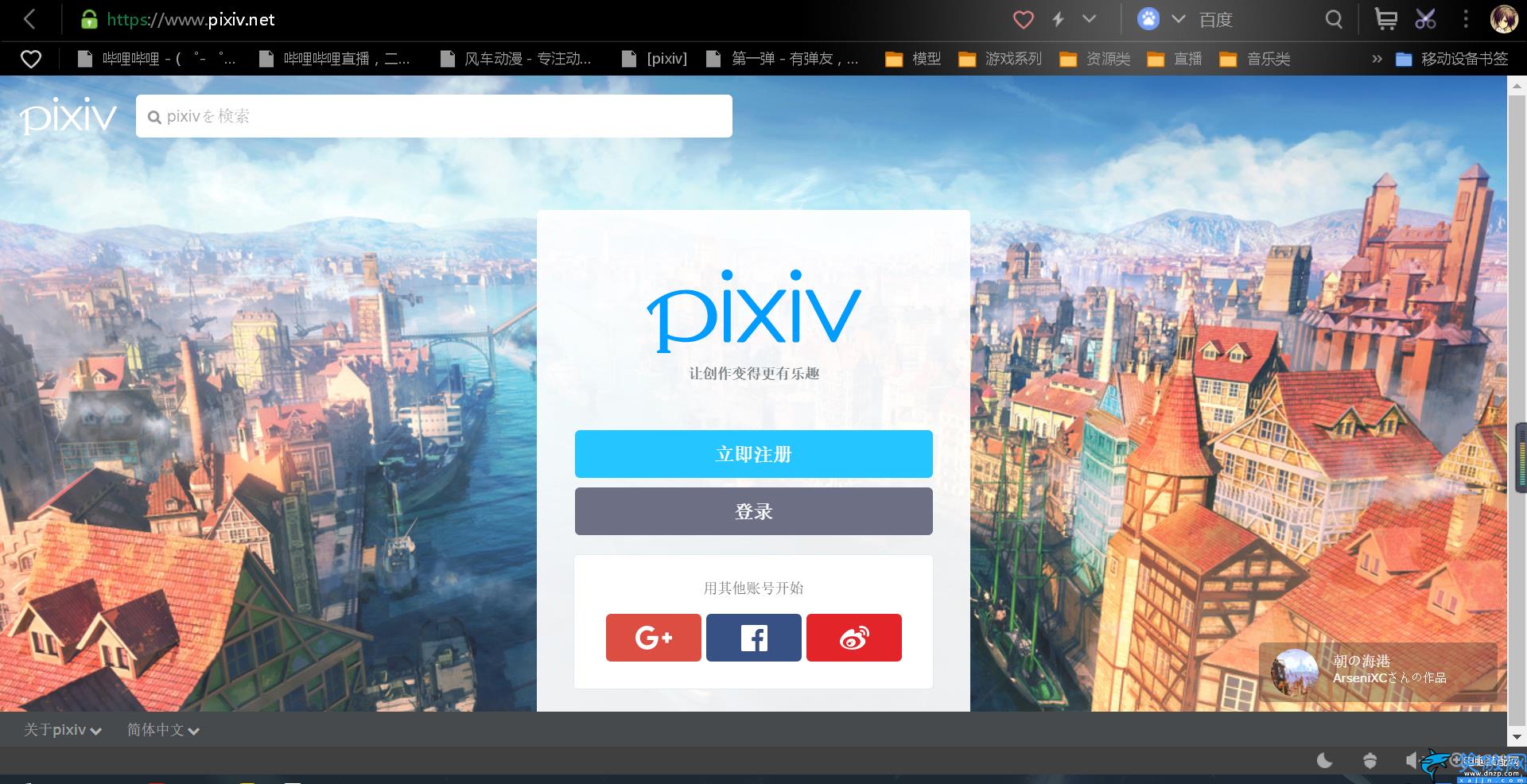Open the 哔哩哔哩直播 bookmark
This screenshot has width=1527, height=784.
[x=335, y=59]
